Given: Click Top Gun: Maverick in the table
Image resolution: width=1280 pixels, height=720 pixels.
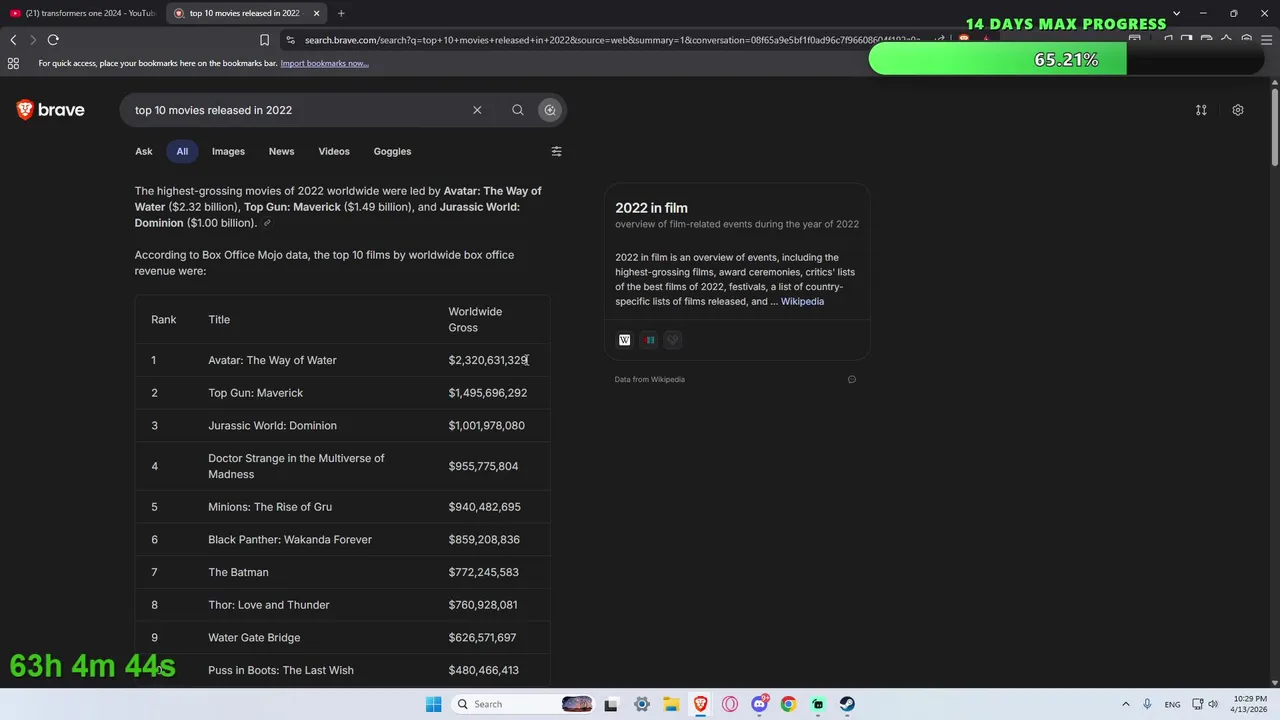Looking at the screenshot, I should click(255, 393).
